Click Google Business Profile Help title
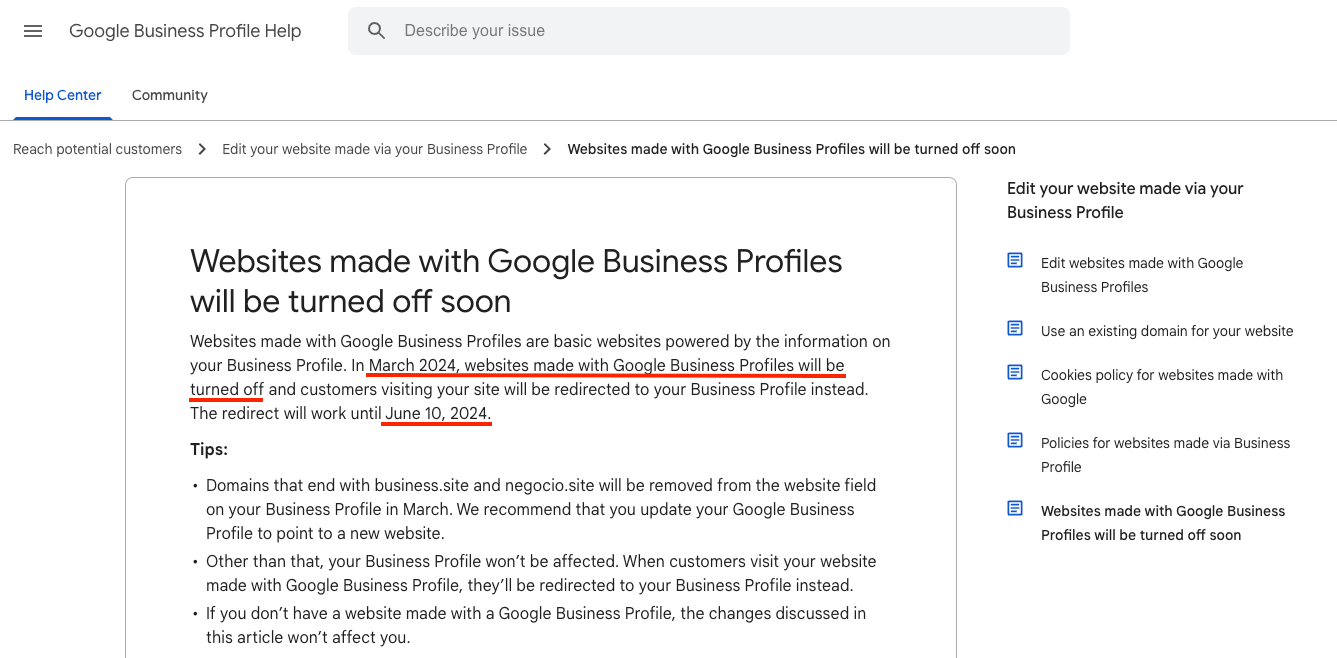1337x658 pixels. pyautogui.click(x=185, y=31)
